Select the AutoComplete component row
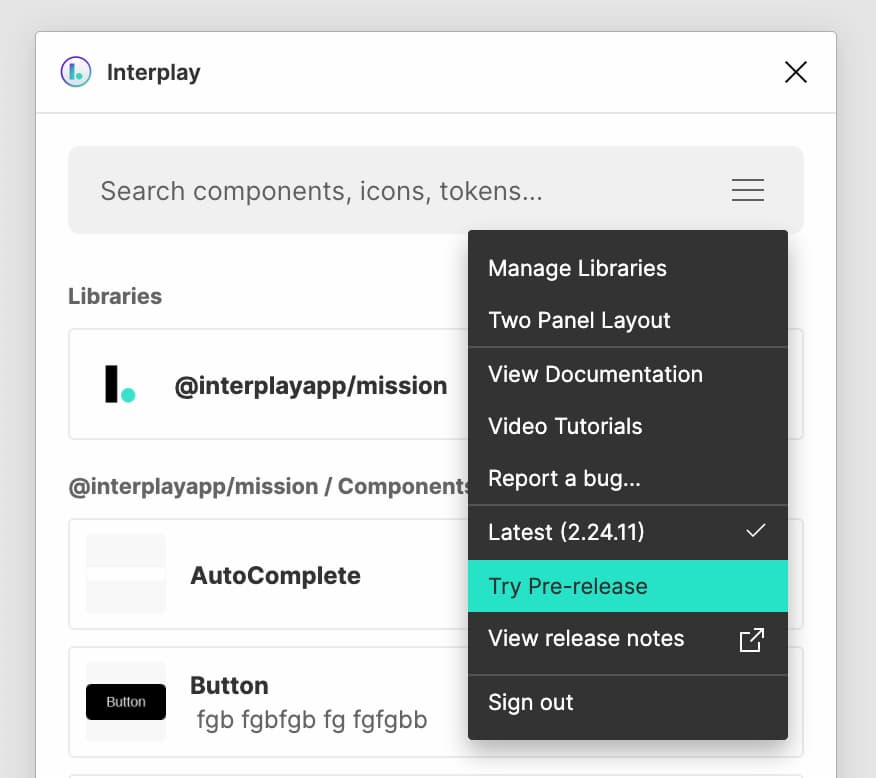 click(x=436, y=574)
